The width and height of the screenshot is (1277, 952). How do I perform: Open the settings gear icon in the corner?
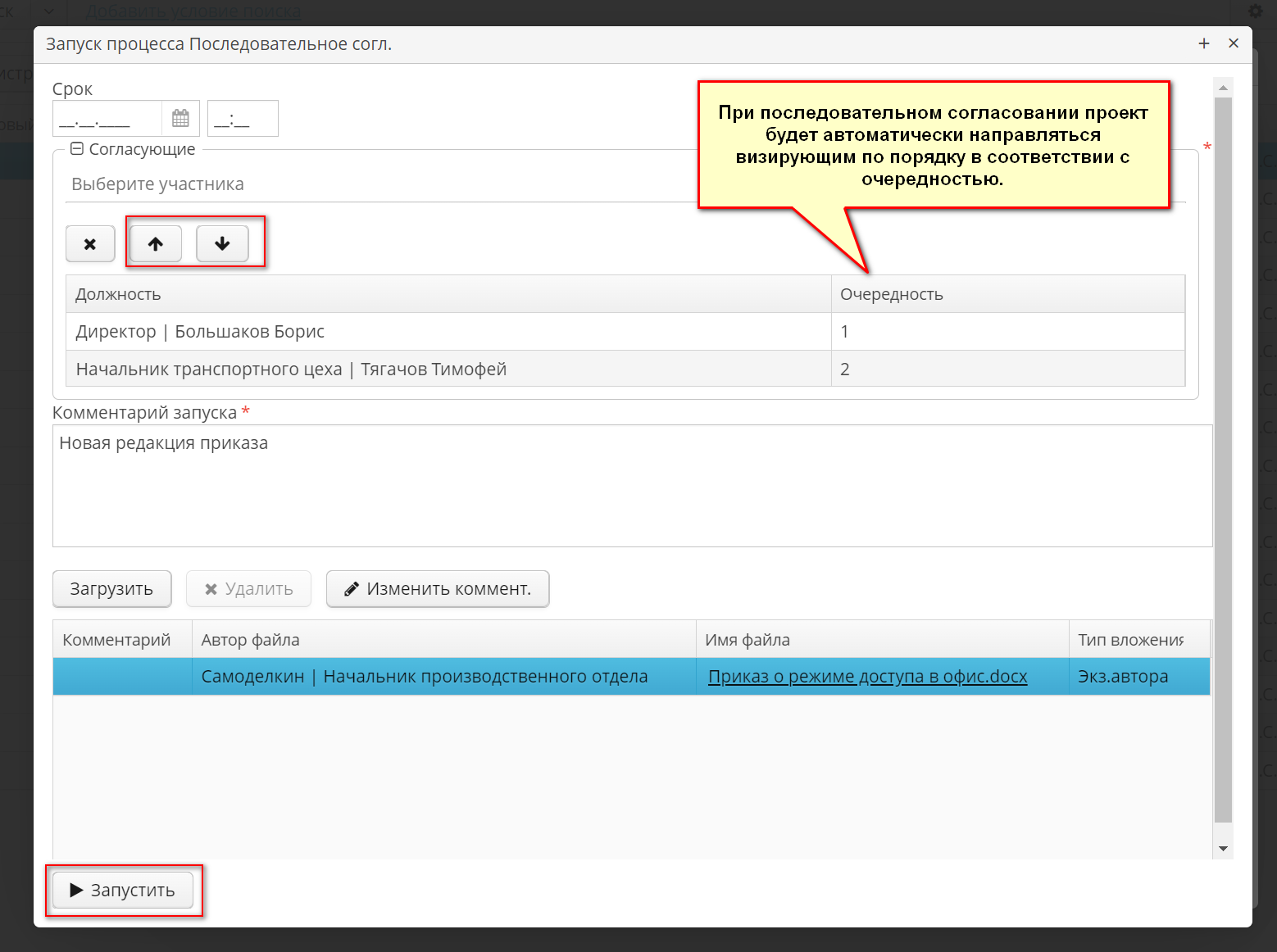[1255, 11]
